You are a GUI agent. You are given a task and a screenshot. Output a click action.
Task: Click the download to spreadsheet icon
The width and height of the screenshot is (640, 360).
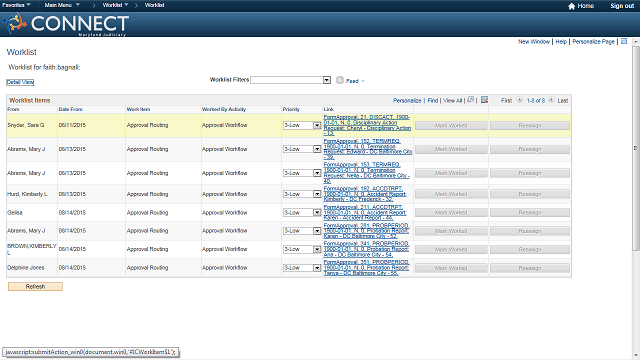pyautogui.click(x=484, y=100)
